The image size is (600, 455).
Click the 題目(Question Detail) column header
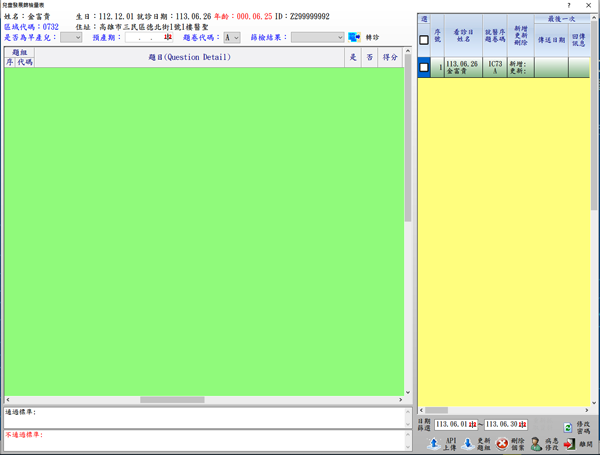pos(189,57)
